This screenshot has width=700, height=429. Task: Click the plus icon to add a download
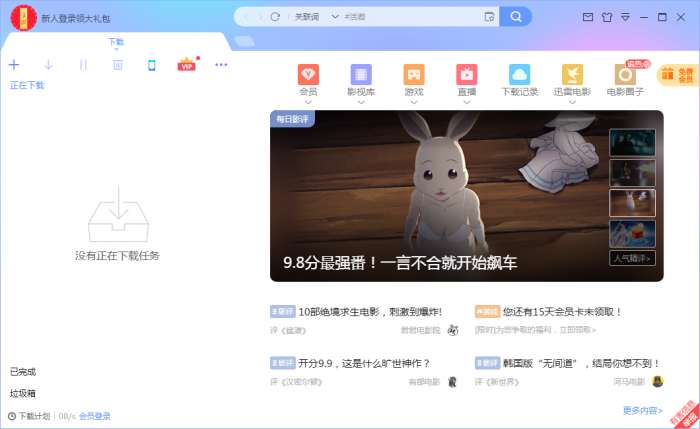tap(14, 65)
